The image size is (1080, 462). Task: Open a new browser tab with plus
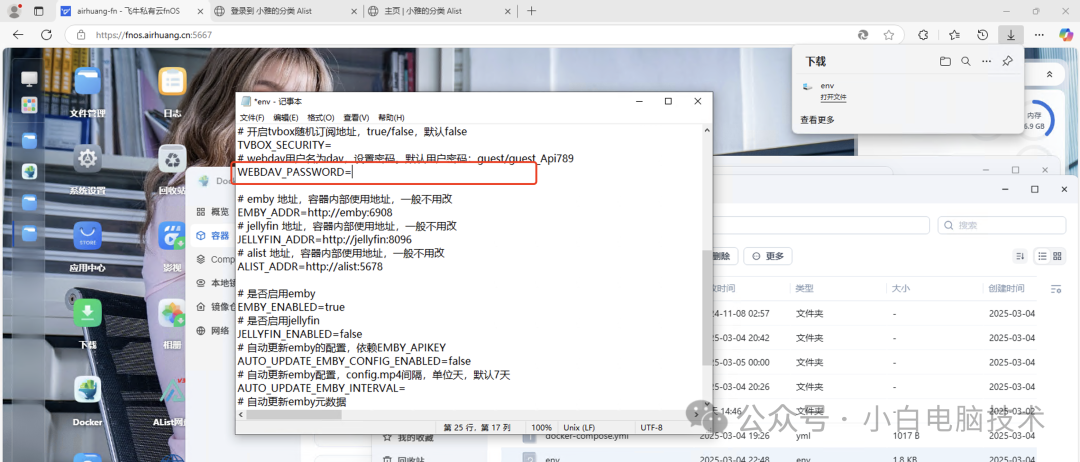click(x=531, y=11)
